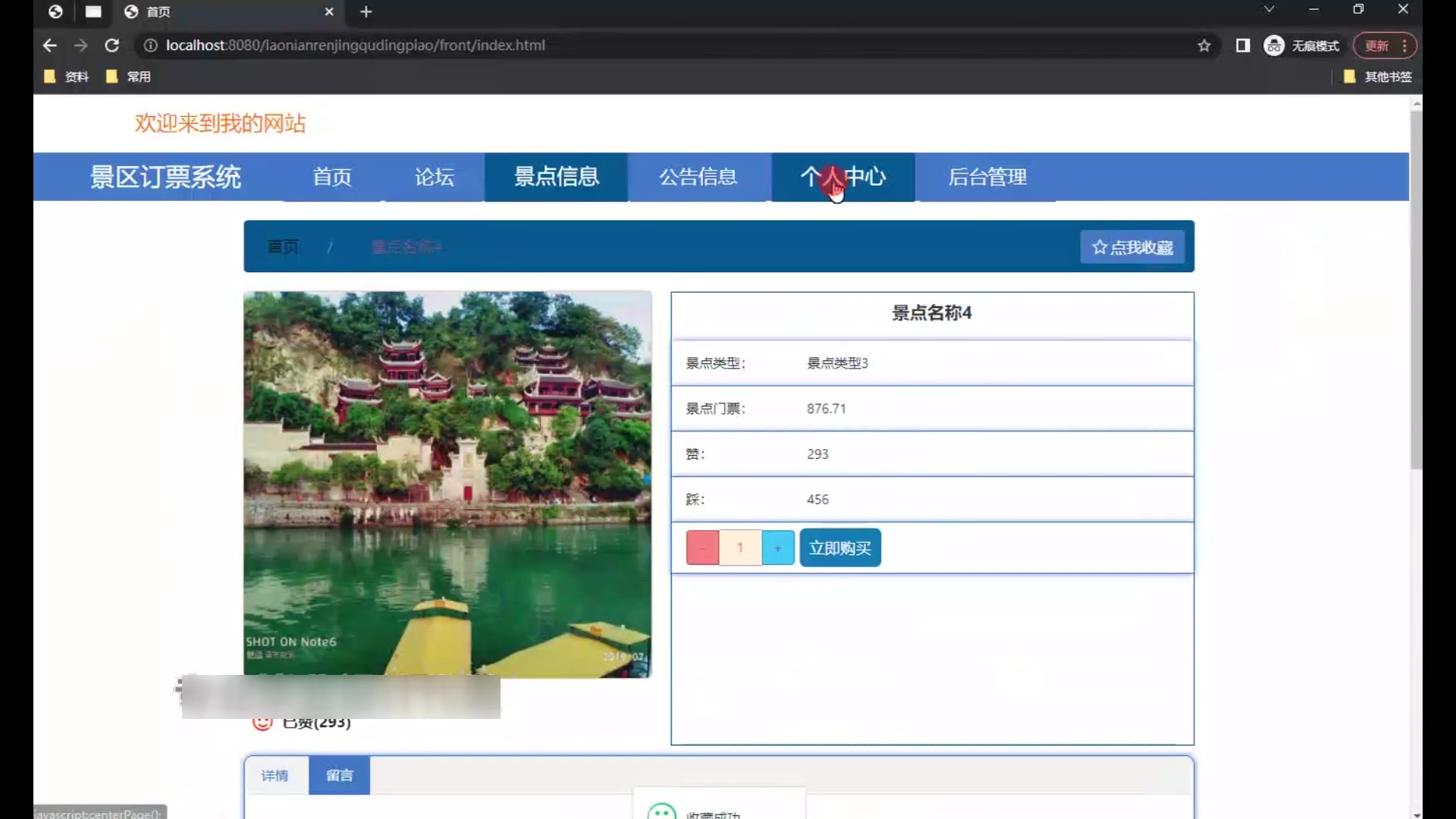Click the ticket quantity input field
This screenshot has width=1456, height=819.
[739, 548]
